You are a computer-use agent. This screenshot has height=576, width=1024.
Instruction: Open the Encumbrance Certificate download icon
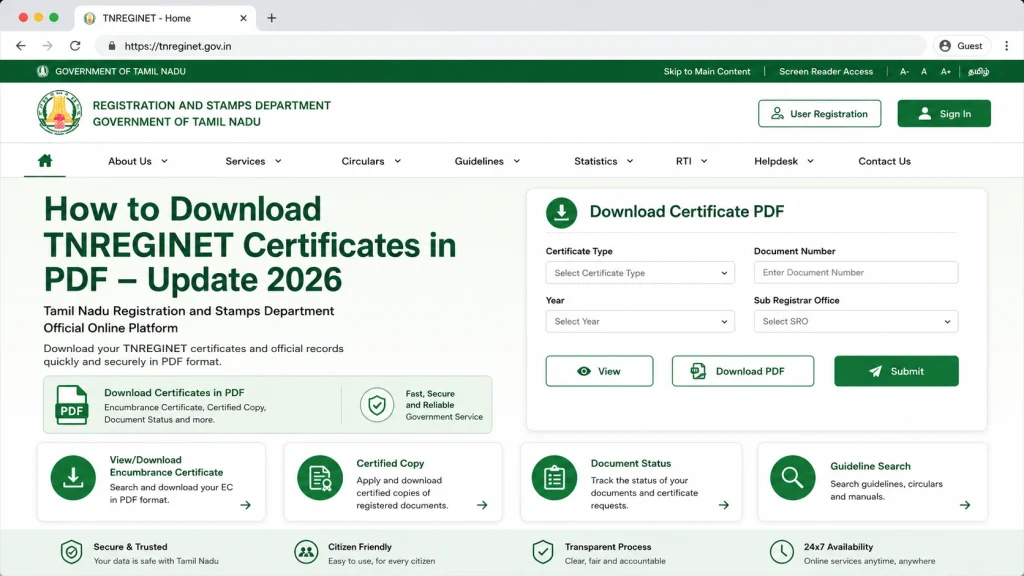(73, 477)
